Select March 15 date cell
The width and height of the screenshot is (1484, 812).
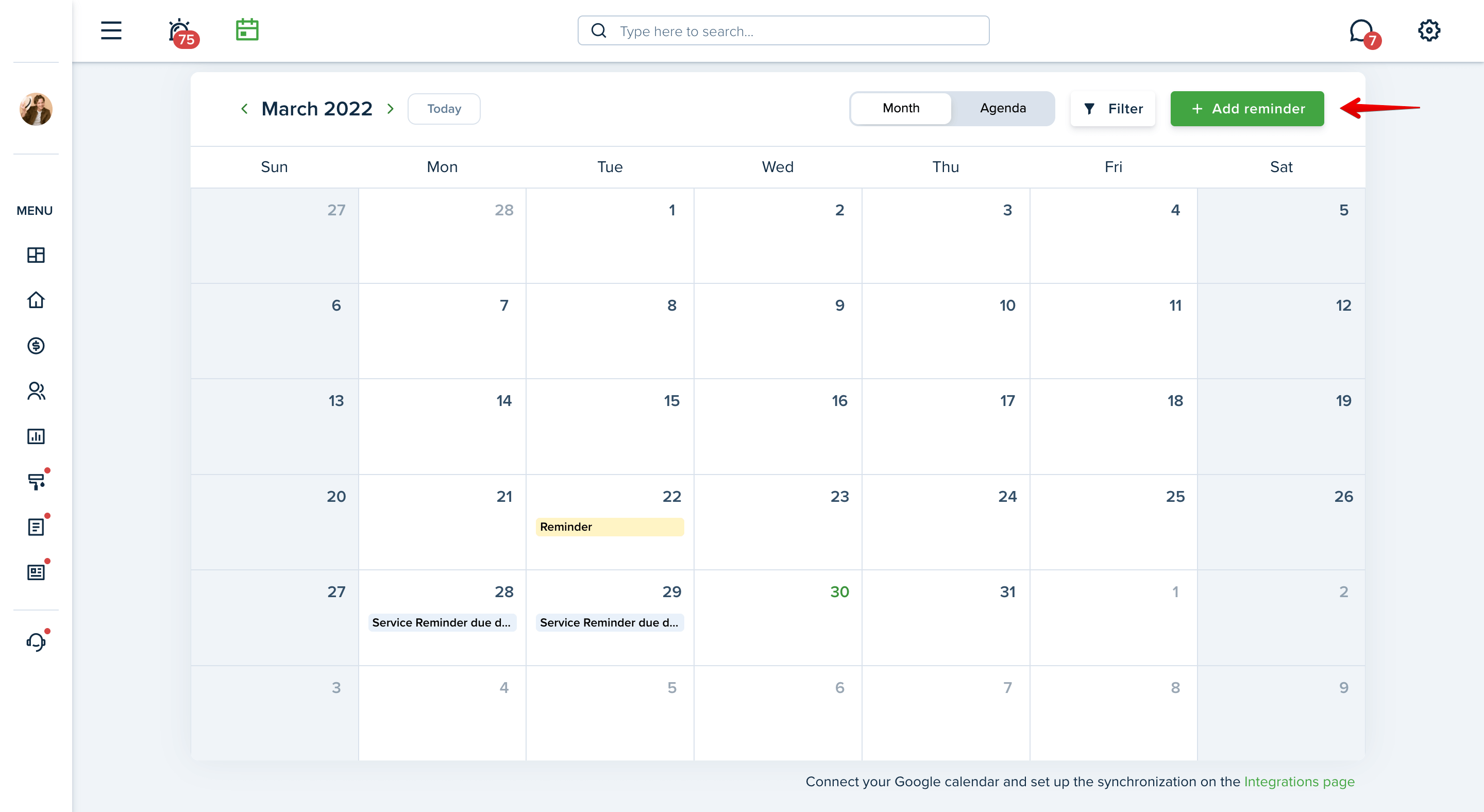(610, 427)
